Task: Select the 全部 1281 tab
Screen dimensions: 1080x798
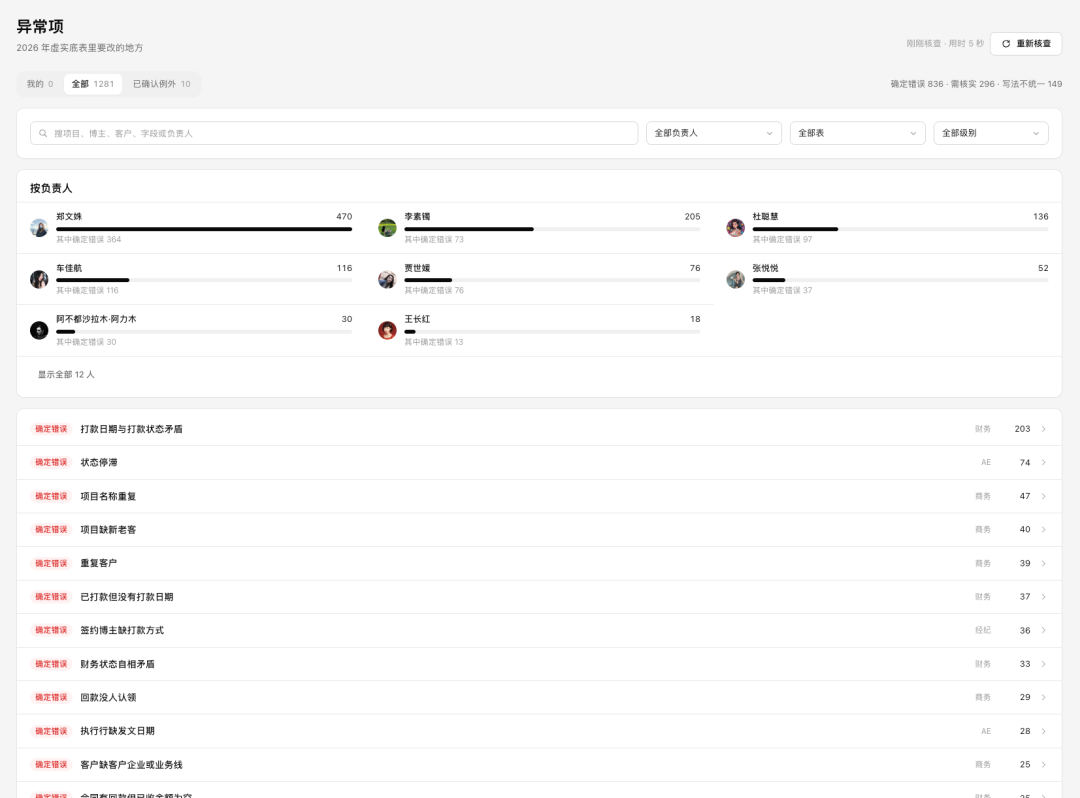Action: [x=93, y=84]
